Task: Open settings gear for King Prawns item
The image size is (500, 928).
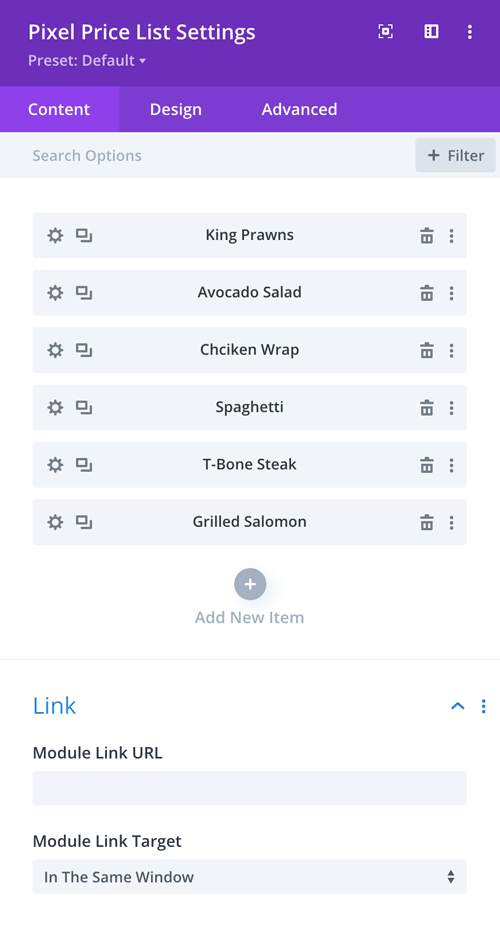Action: [55, 236]
